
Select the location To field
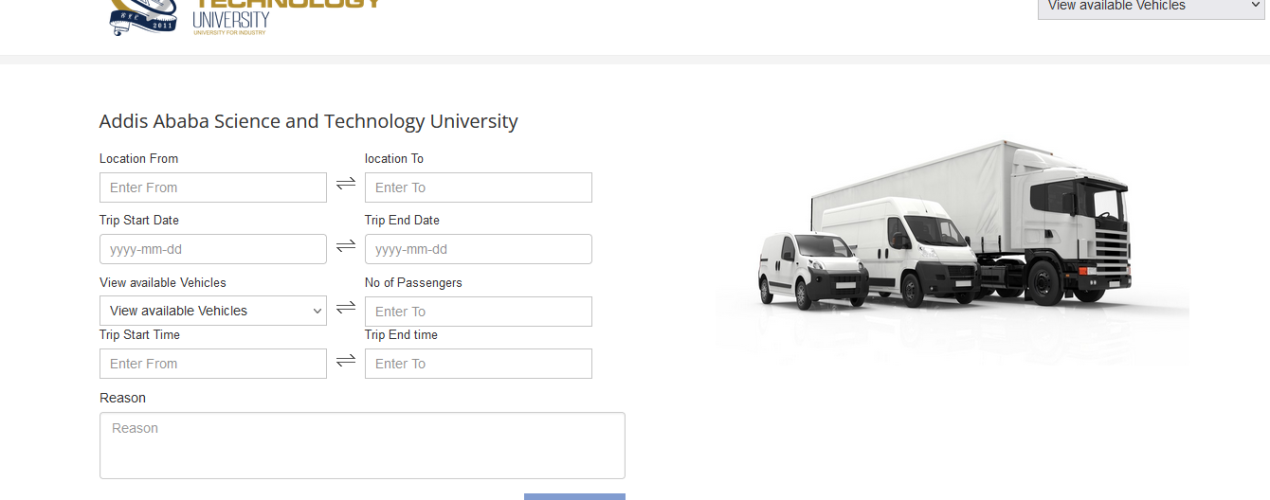(478, 187)
